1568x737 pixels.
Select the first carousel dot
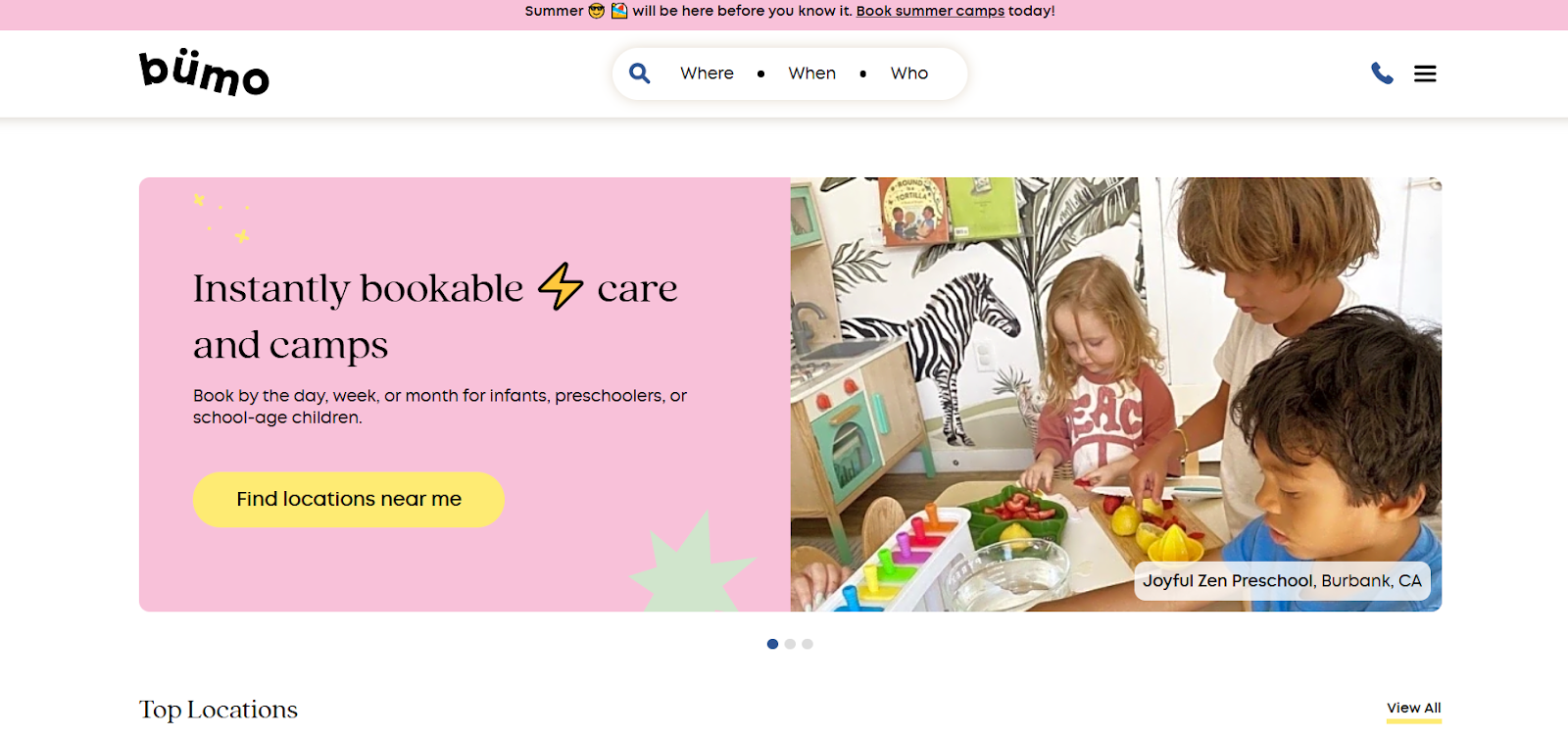(772, 644)
